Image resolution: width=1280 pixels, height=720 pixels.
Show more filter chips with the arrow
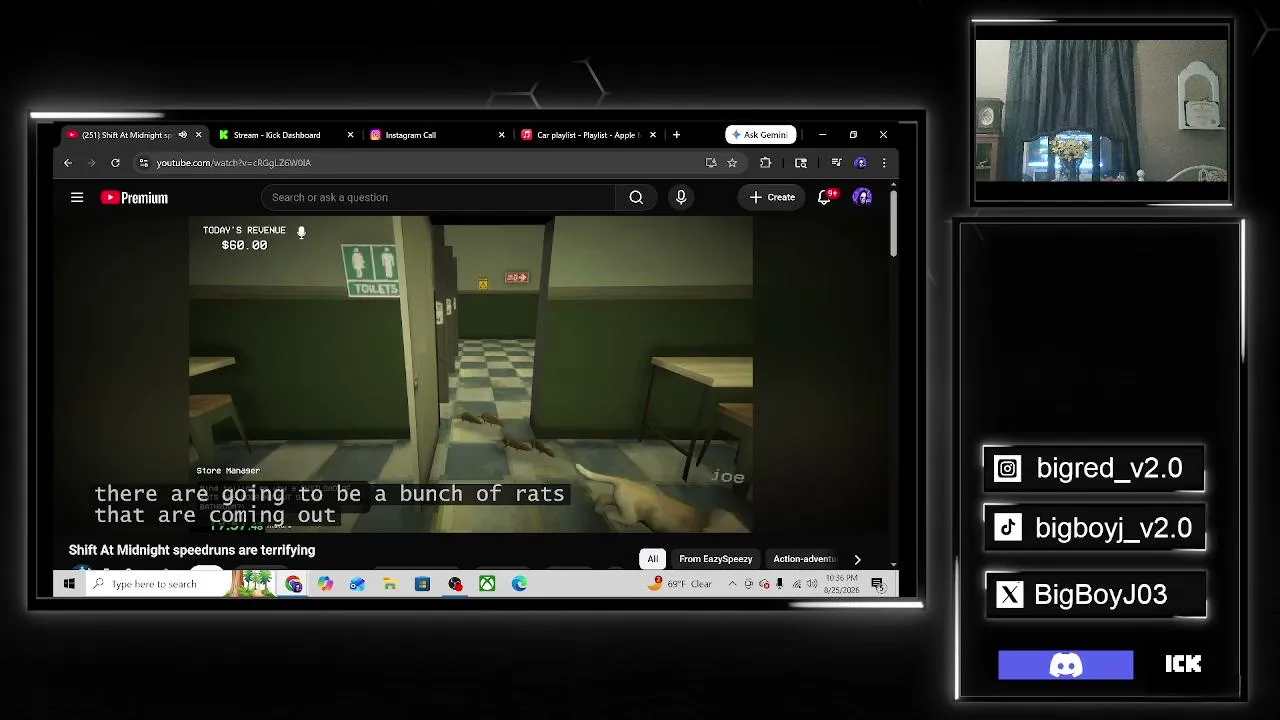tap(857, 559)
